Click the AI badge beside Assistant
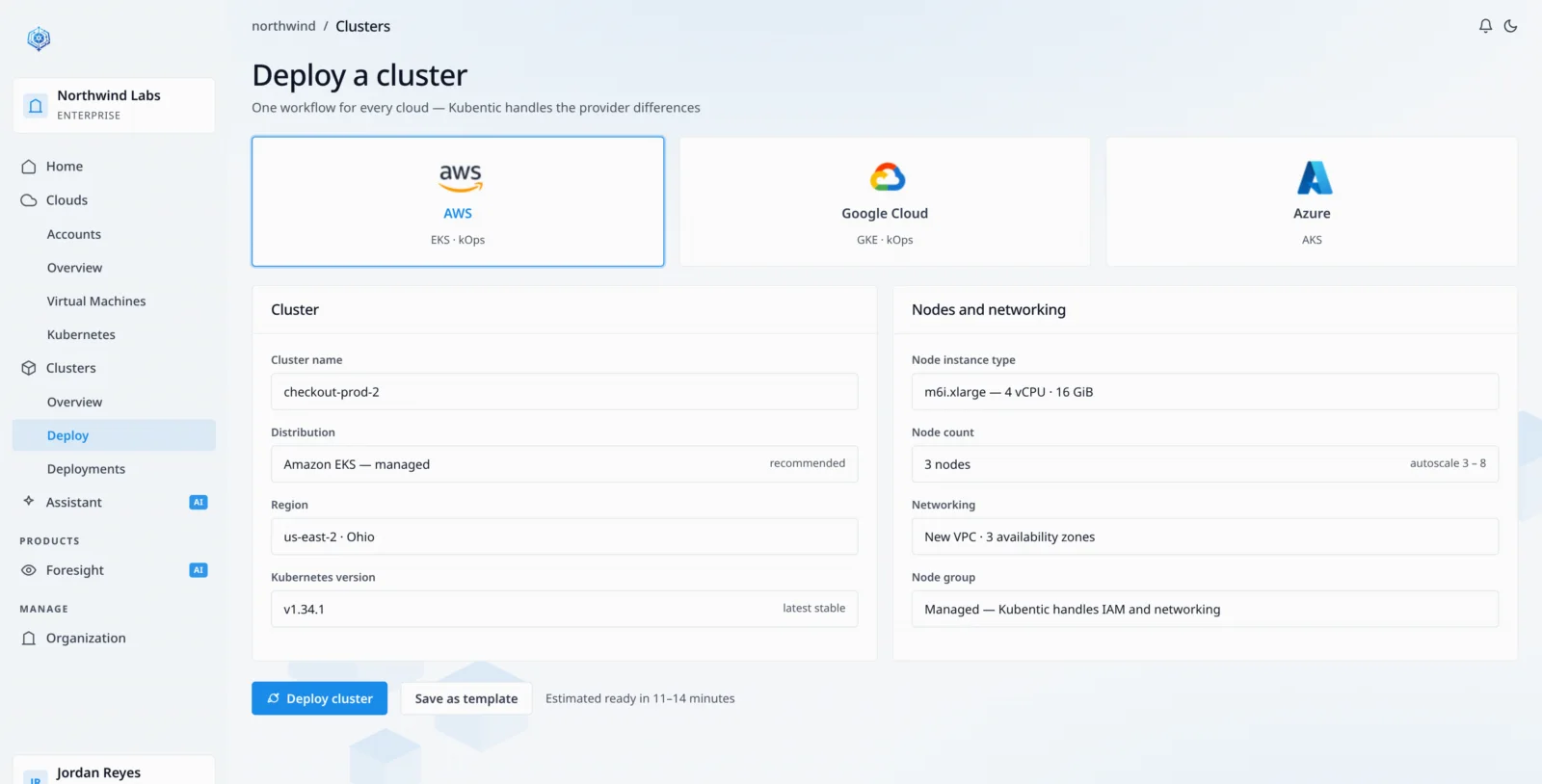The height and width of the screenshot is (784, 1542). coord(199,502)
